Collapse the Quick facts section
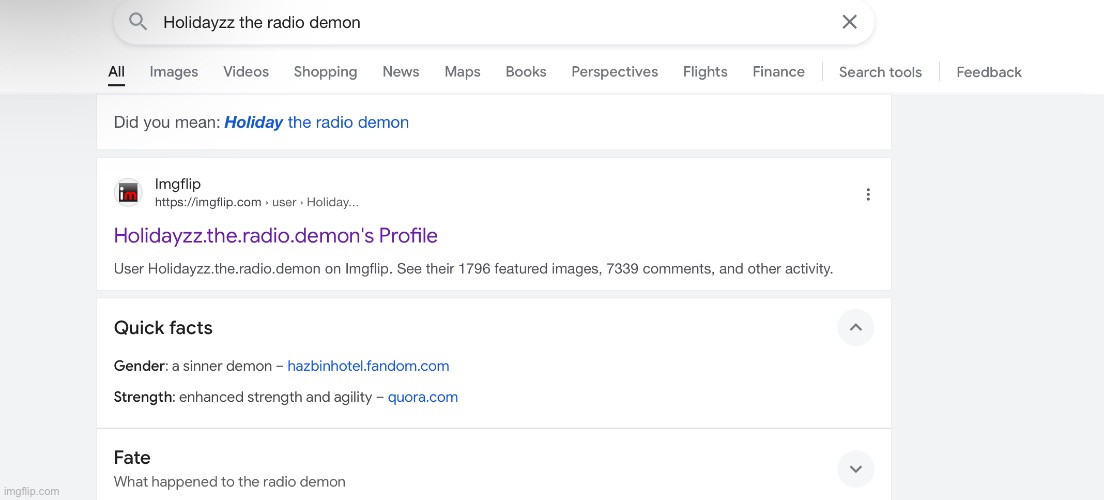Image resolution: width=1104 pixels, height=500 pixels. pos(855,328)
